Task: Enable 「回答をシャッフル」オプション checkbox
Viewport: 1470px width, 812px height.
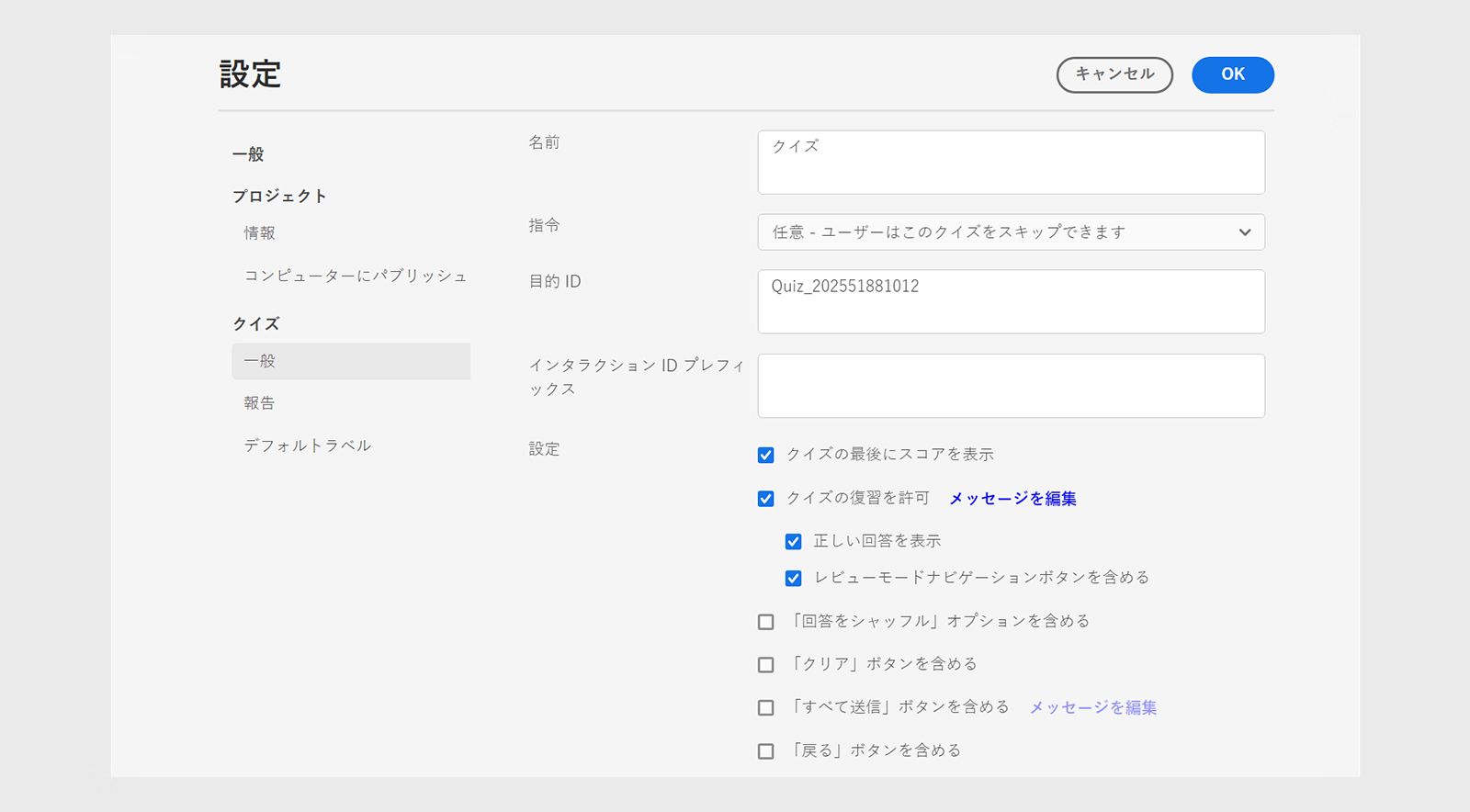Action: 765,622
